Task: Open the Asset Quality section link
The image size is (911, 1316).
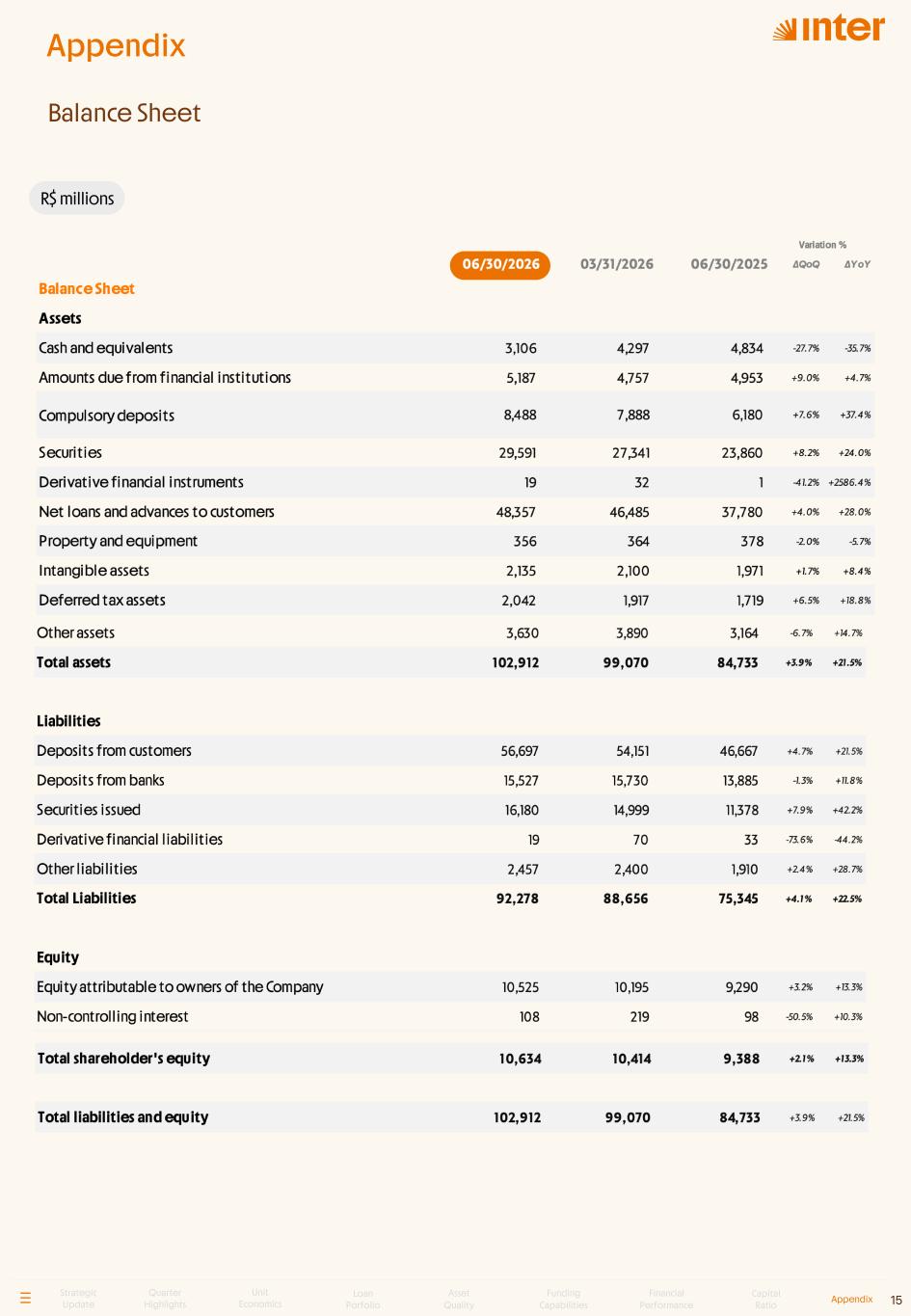Action: (459, 1300)
